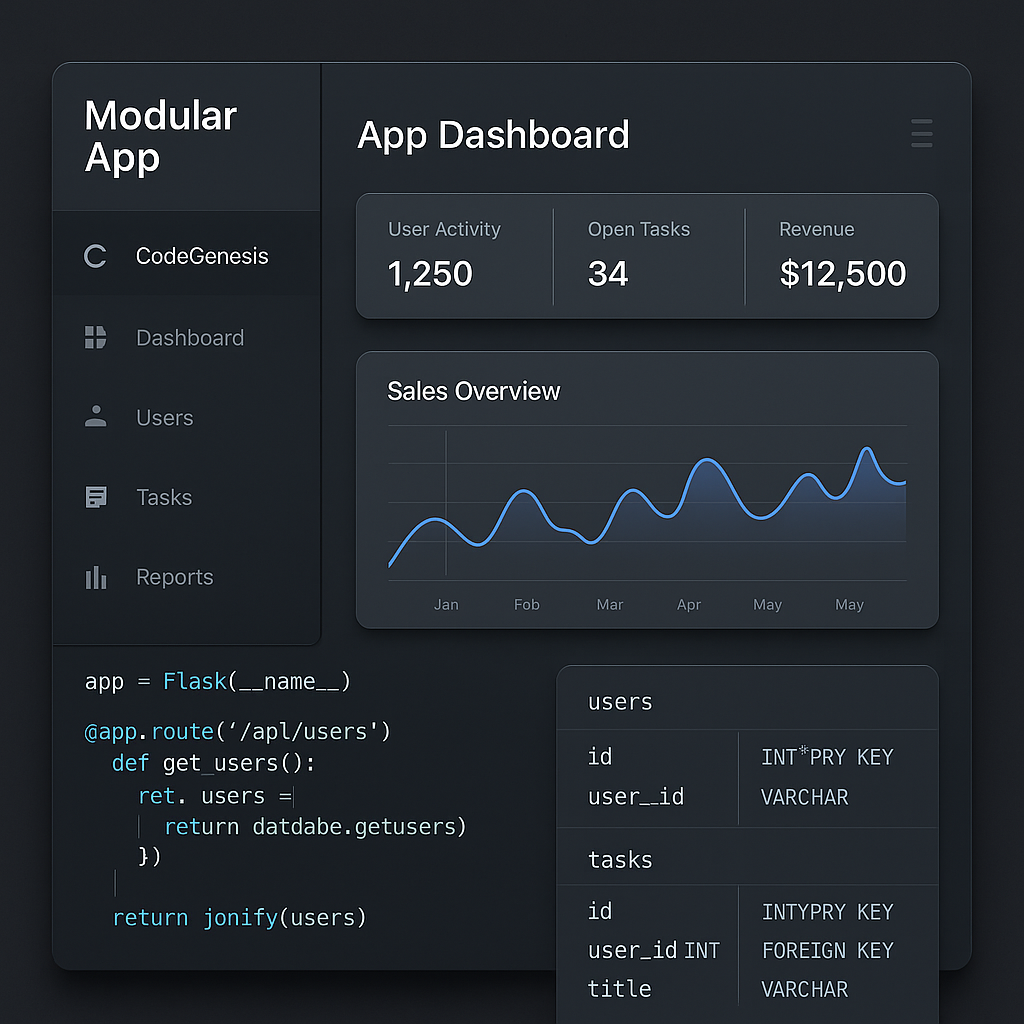Click the Tasks note icon
Screen dimensions: 1024x1024
(96, 497)
